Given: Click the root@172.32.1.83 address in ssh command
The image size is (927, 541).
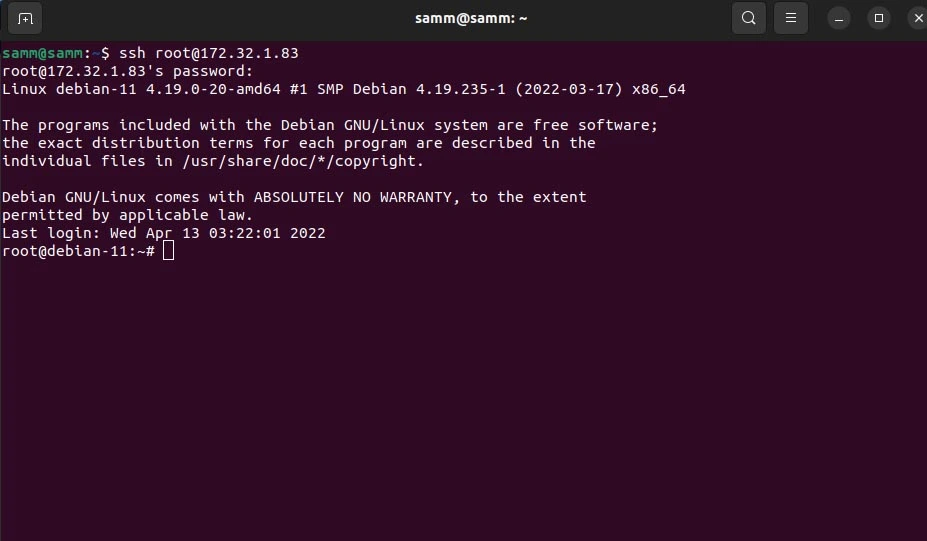Looking at the screenshot, I should click(x=226, y=53).
